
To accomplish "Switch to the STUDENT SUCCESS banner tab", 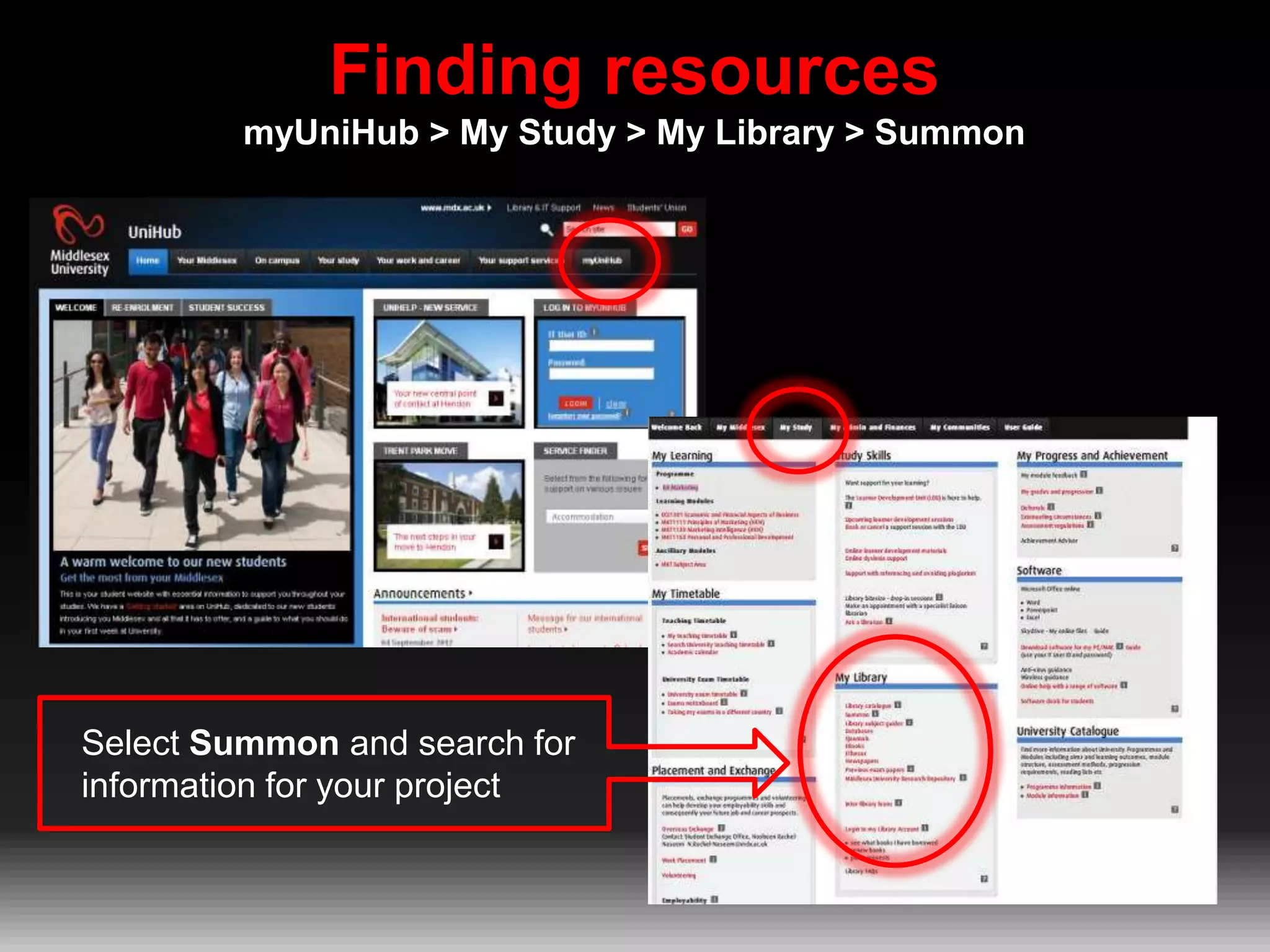I will (226, 307).
